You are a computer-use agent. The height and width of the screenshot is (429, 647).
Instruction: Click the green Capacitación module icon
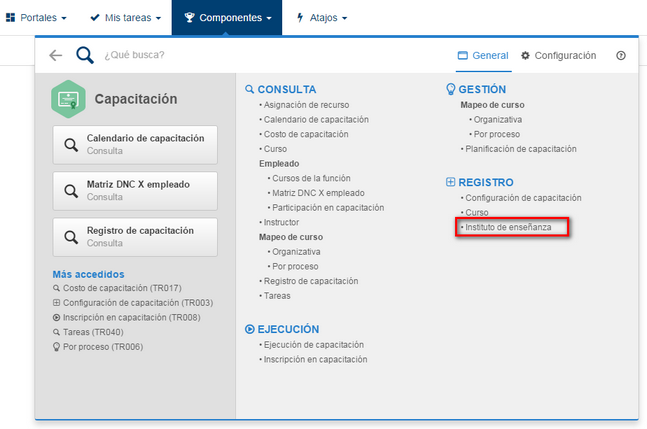[x=68, y=99]
